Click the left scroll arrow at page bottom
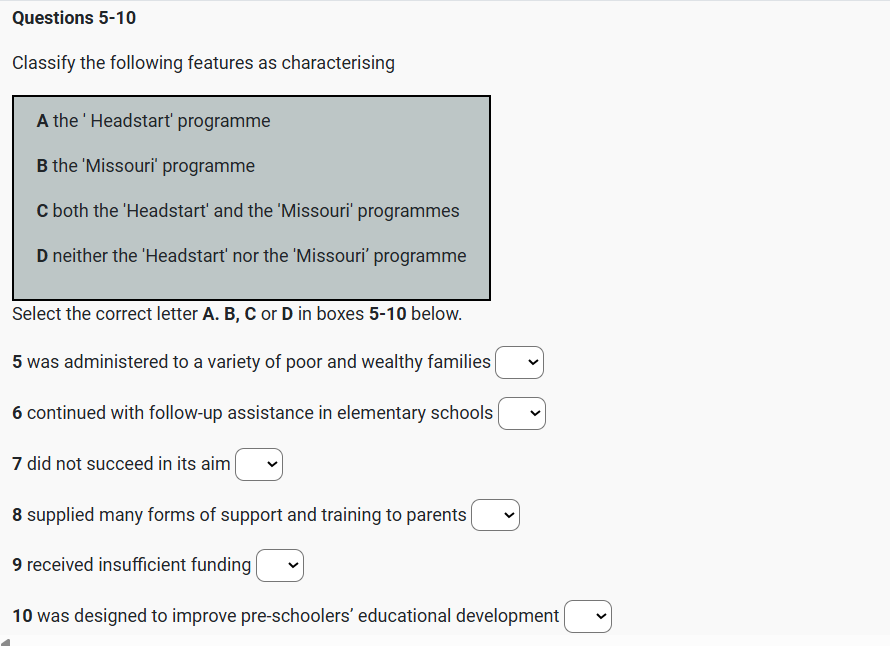This screenshot has width=890, height=646. [6, 641]
